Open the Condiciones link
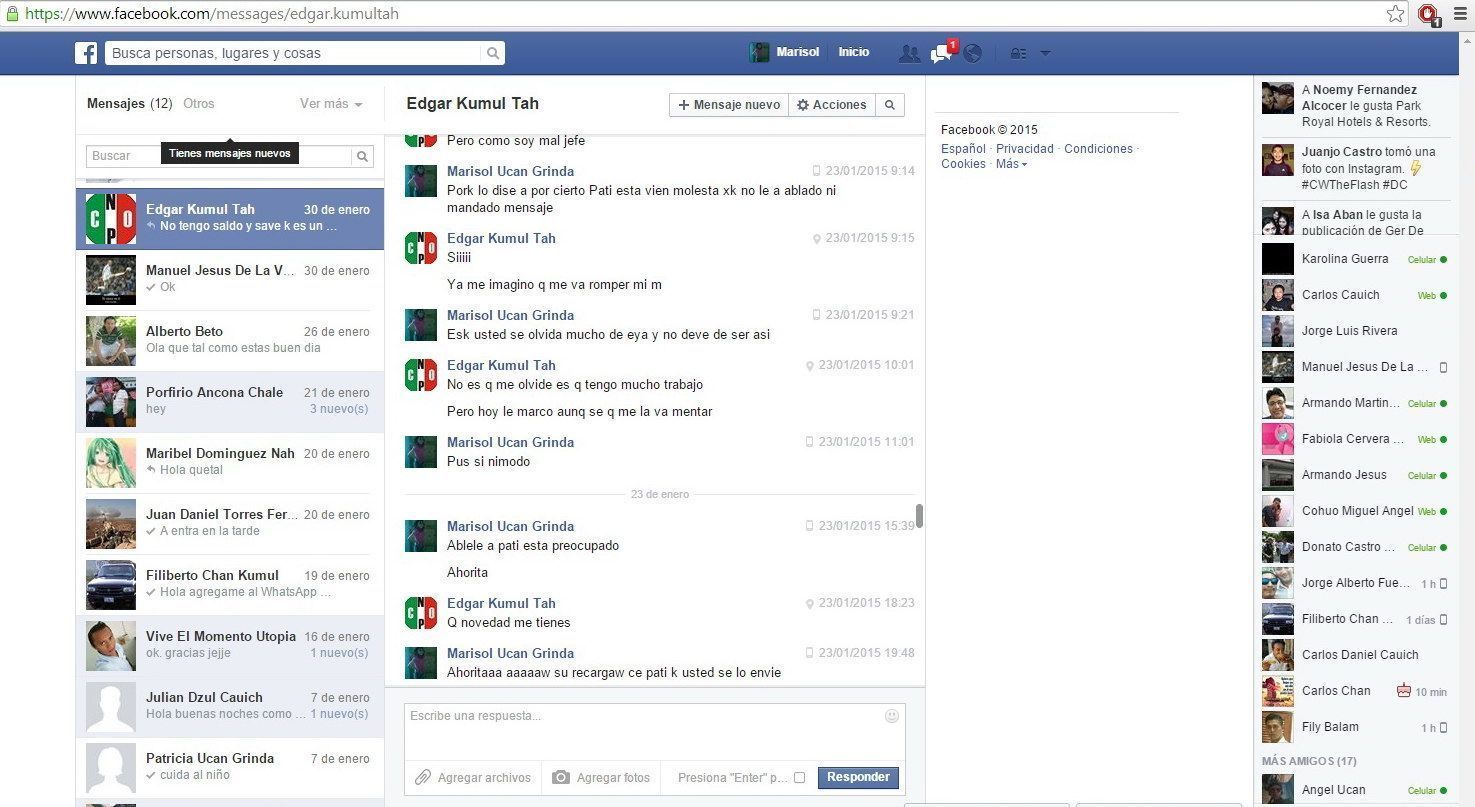The width and height of the screenshot is (1475, 807). [x=1098, y=149]
